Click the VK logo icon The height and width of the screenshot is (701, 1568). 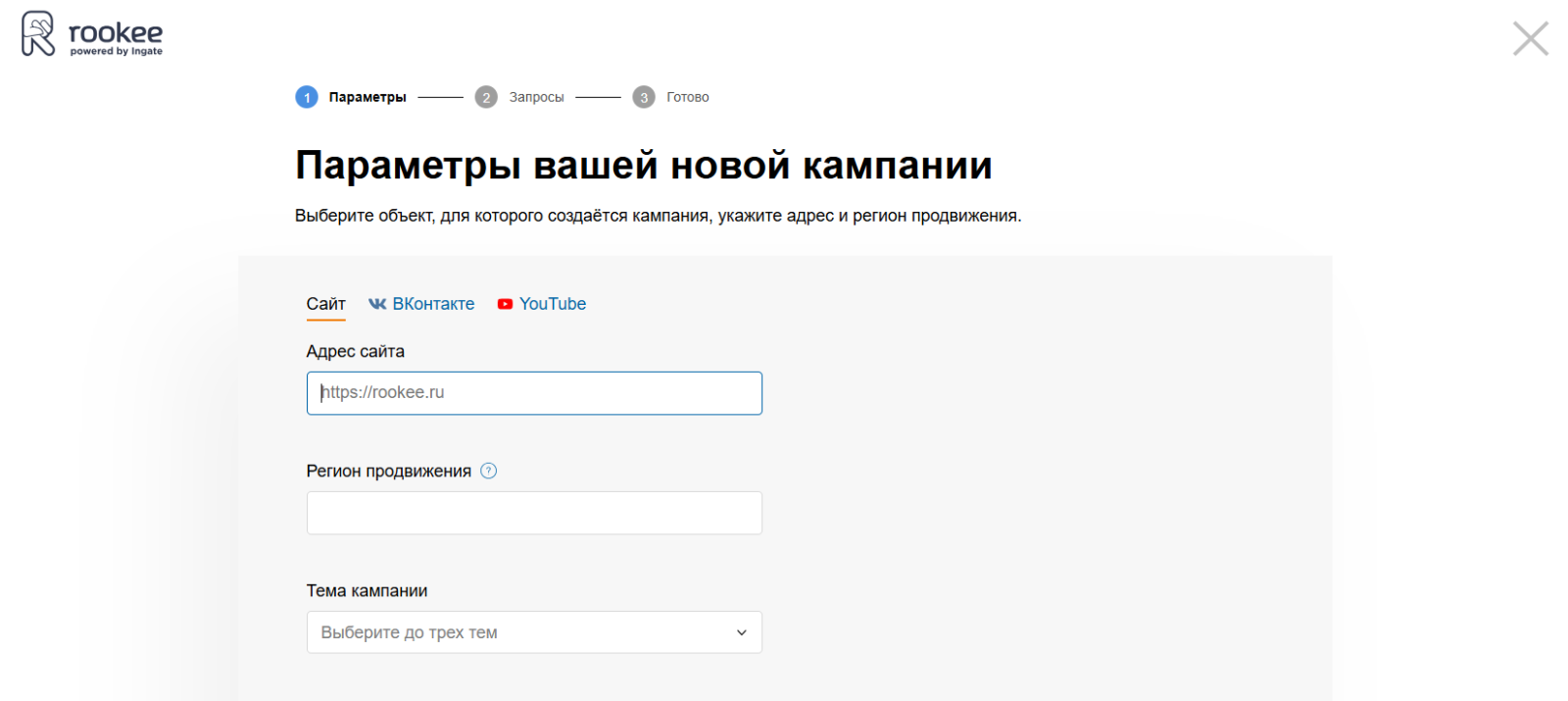(377, 304)
